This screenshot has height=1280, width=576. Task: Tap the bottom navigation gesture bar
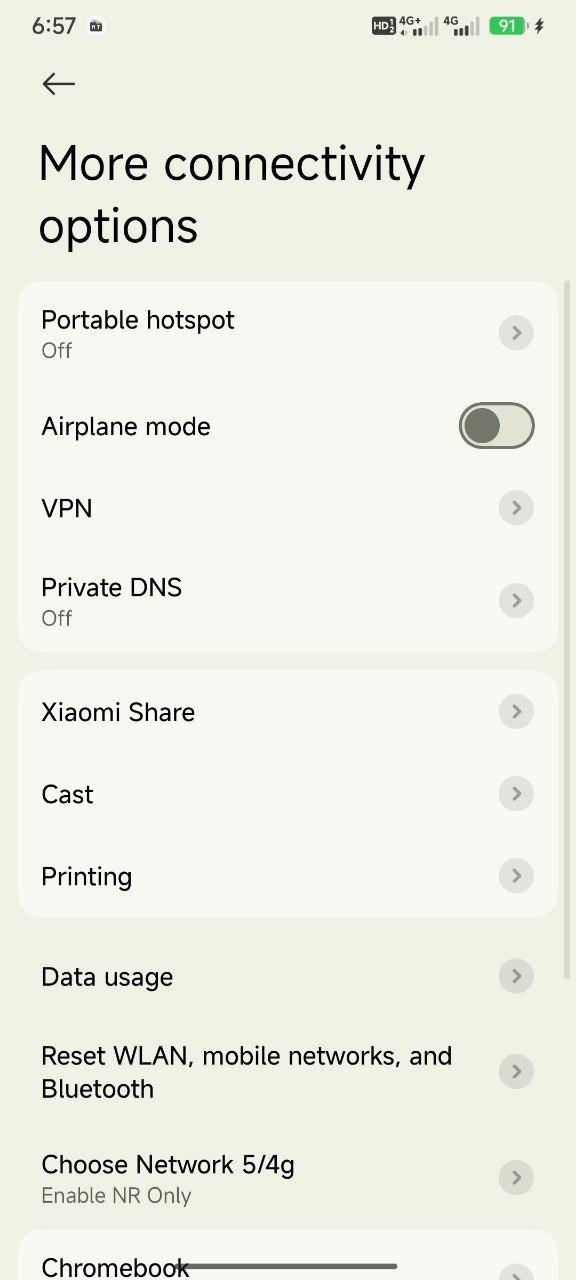point(287,1267)
